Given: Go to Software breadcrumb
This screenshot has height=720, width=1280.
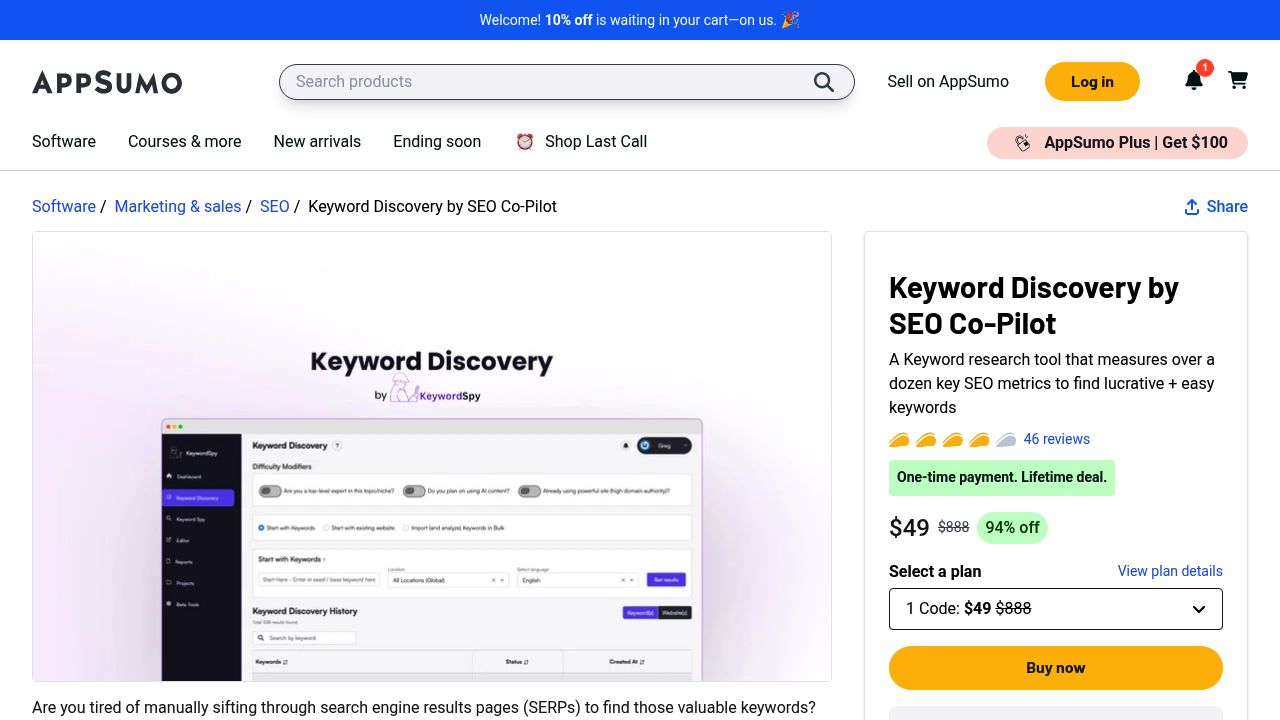Looking at the screenshot, I should (64, 207).
